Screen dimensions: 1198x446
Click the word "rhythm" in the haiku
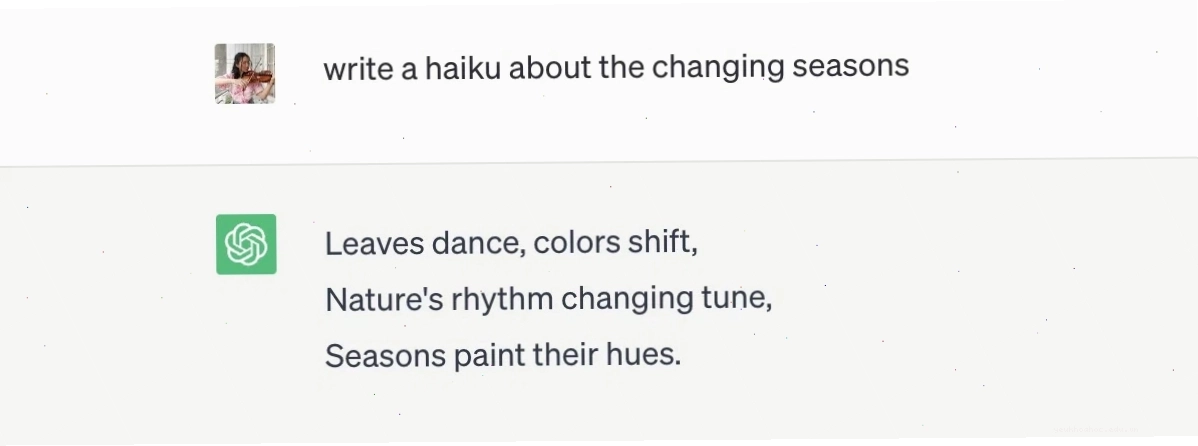[x=502, y=299]
